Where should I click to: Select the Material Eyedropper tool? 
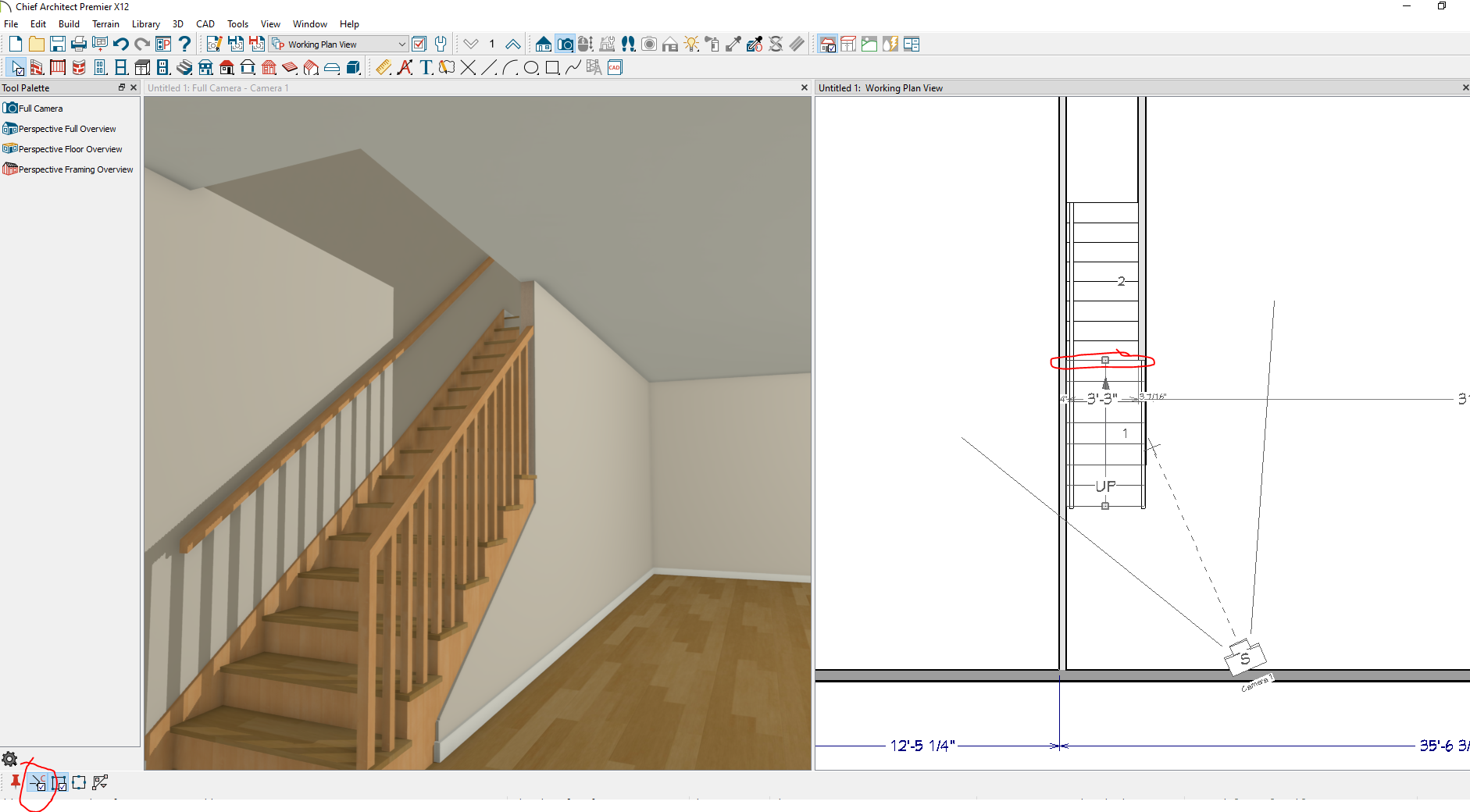tap(733, 45)
